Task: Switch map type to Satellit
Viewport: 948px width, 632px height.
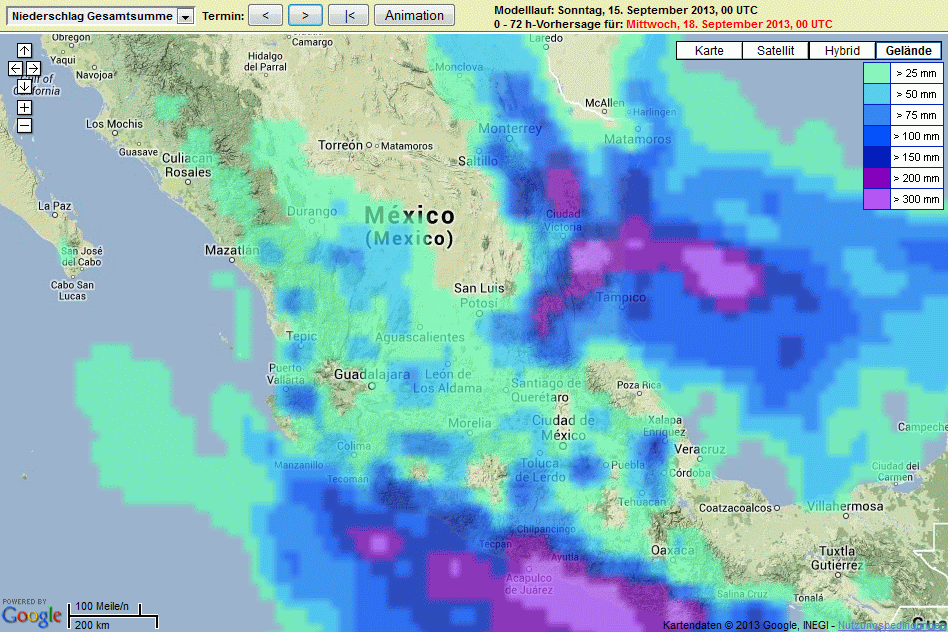Action: click(x=776, y=51)
